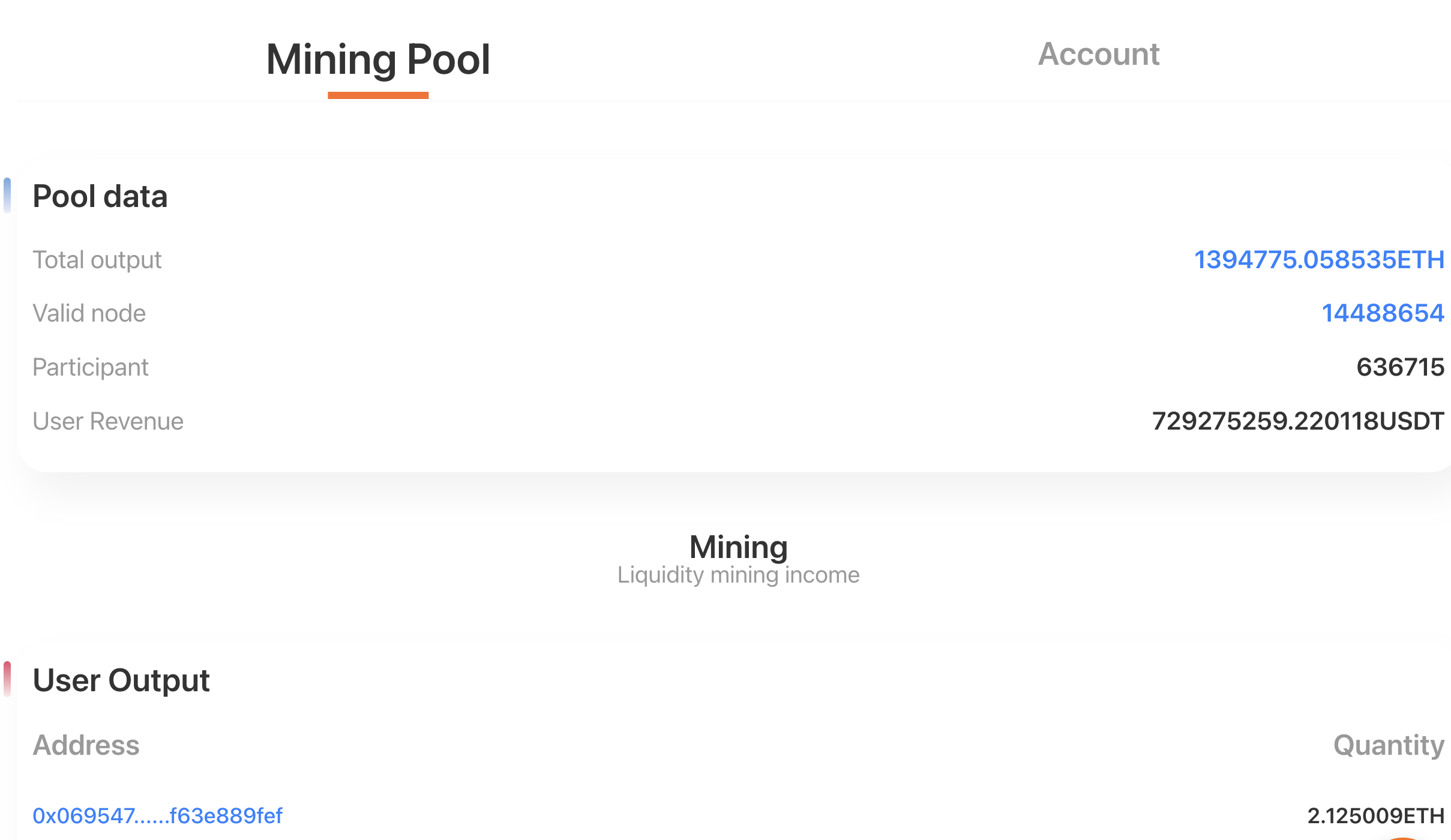Click the blue marker beside Pool data
The image size is (1451, 840).
[x=7, y=196]
